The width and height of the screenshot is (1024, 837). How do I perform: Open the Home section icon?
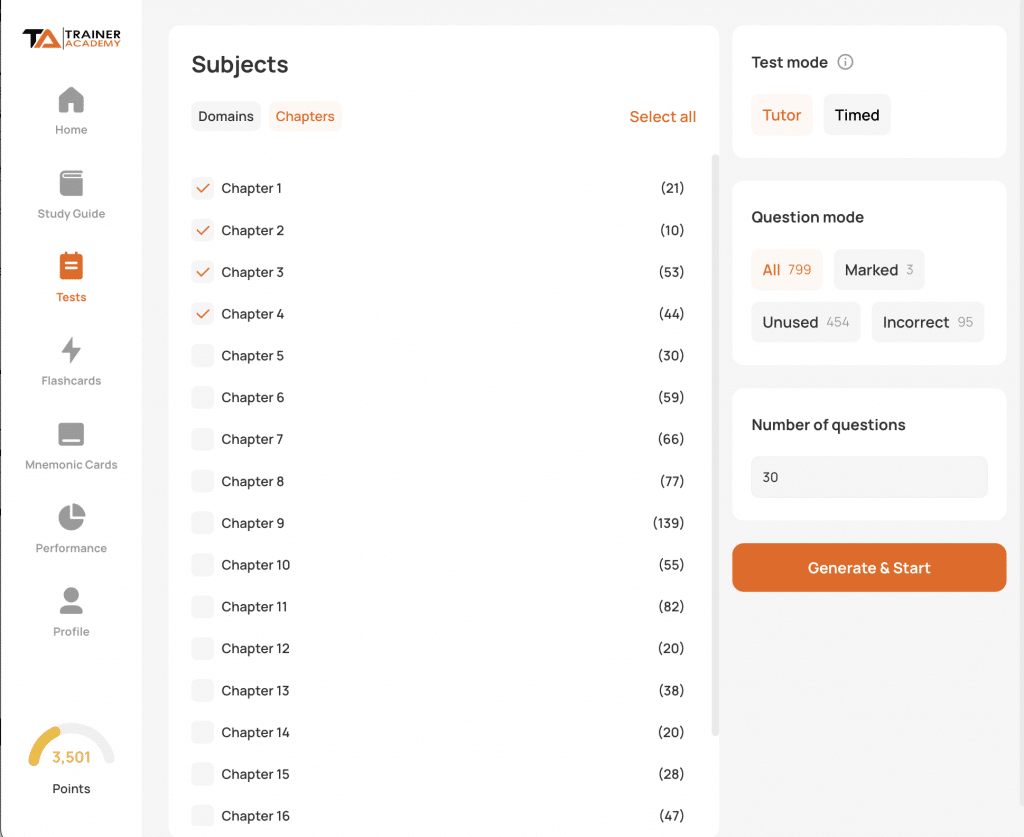(71, 100)
